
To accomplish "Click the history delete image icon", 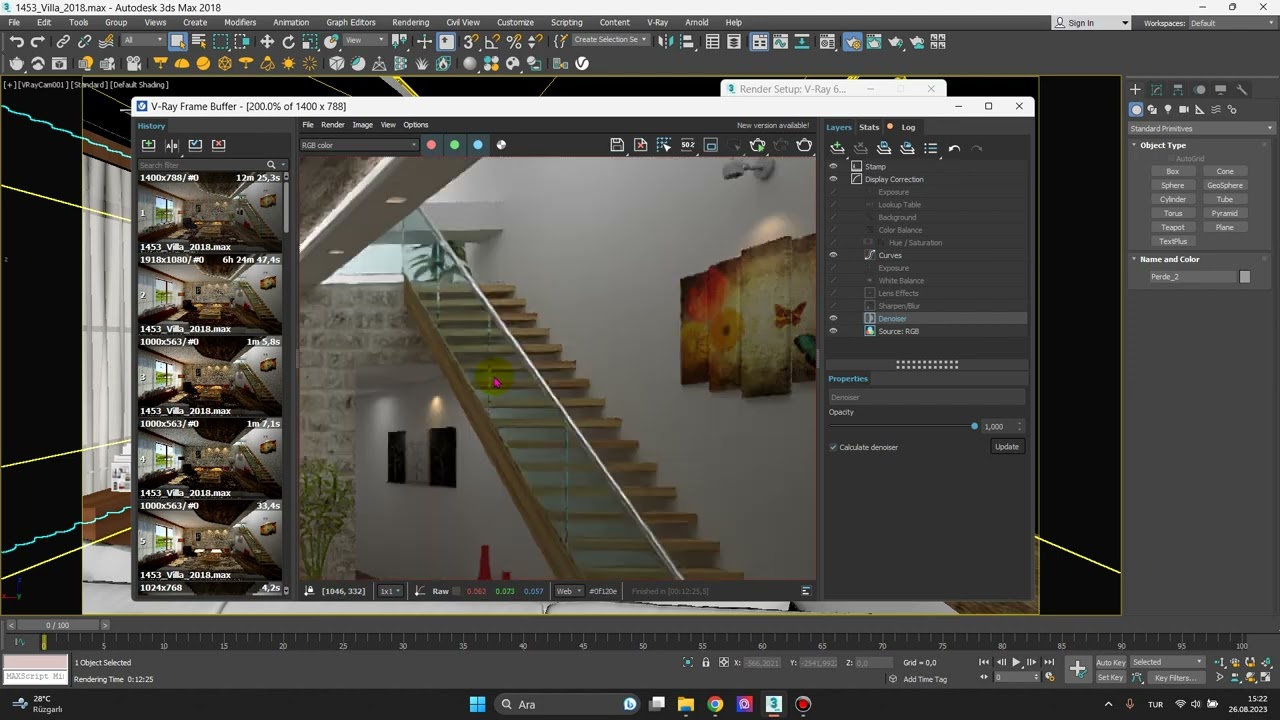I will [219, 145].
